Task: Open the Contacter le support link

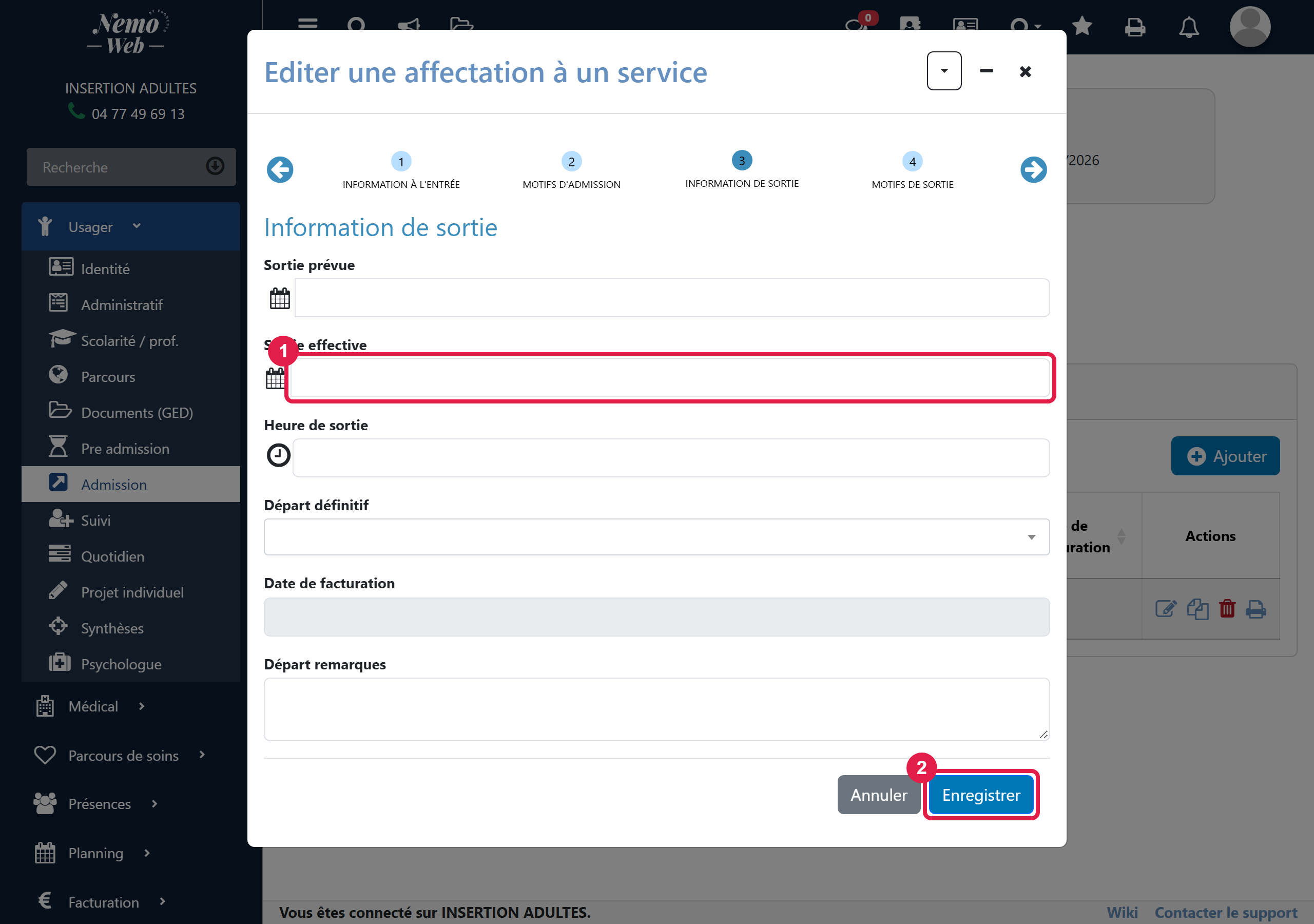Action: tap(1226, 912)
